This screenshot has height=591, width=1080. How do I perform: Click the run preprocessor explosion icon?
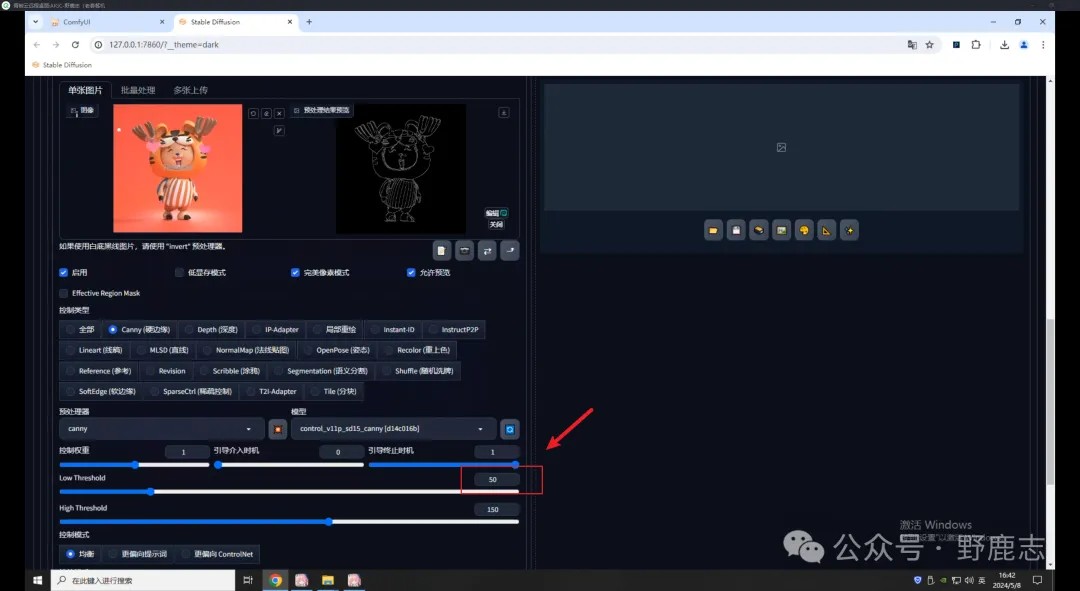click(x=278, y=429)
